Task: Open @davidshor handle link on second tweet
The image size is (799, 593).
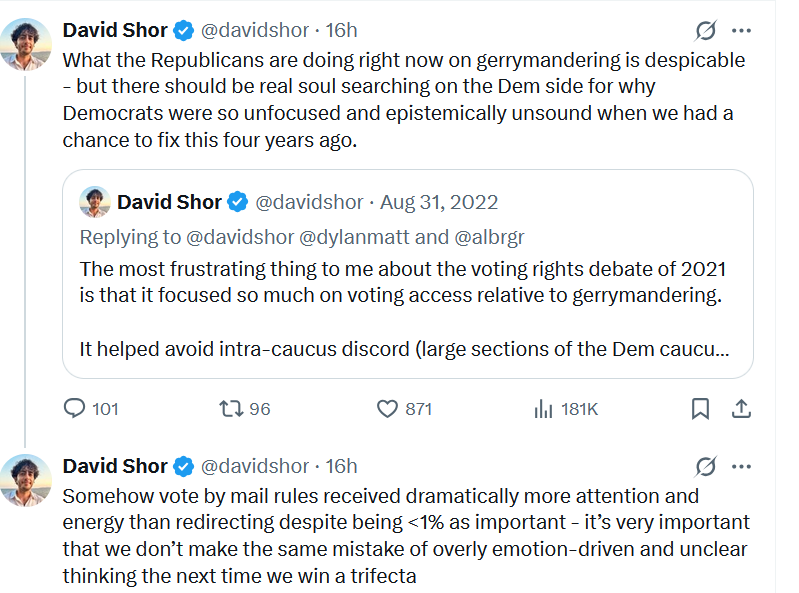Action: (255, 466)
